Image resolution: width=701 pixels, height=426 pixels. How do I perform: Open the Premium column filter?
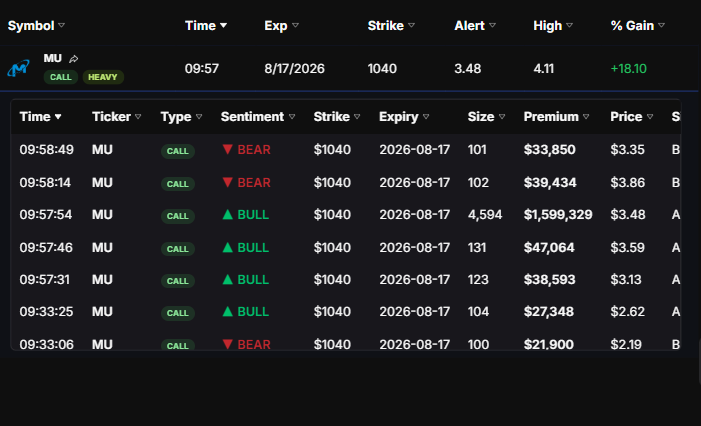pos(586,117)
